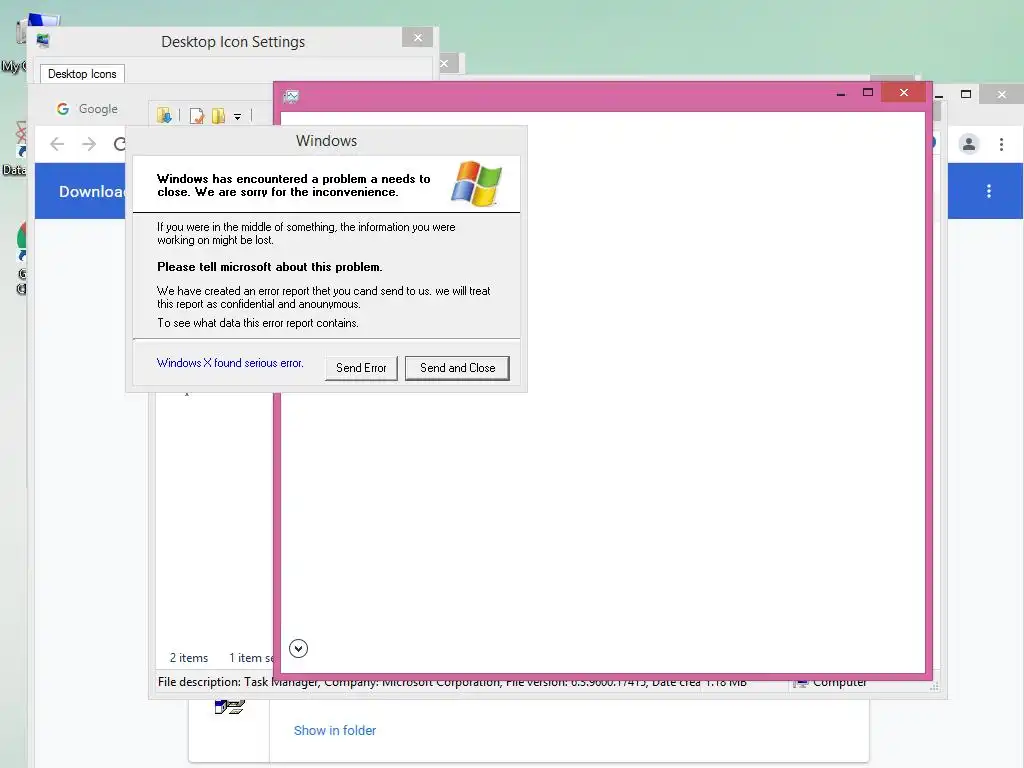Click the Explorer window resize grip
This screenshot has height=768, width=1024.
click(x=935, y=687)
